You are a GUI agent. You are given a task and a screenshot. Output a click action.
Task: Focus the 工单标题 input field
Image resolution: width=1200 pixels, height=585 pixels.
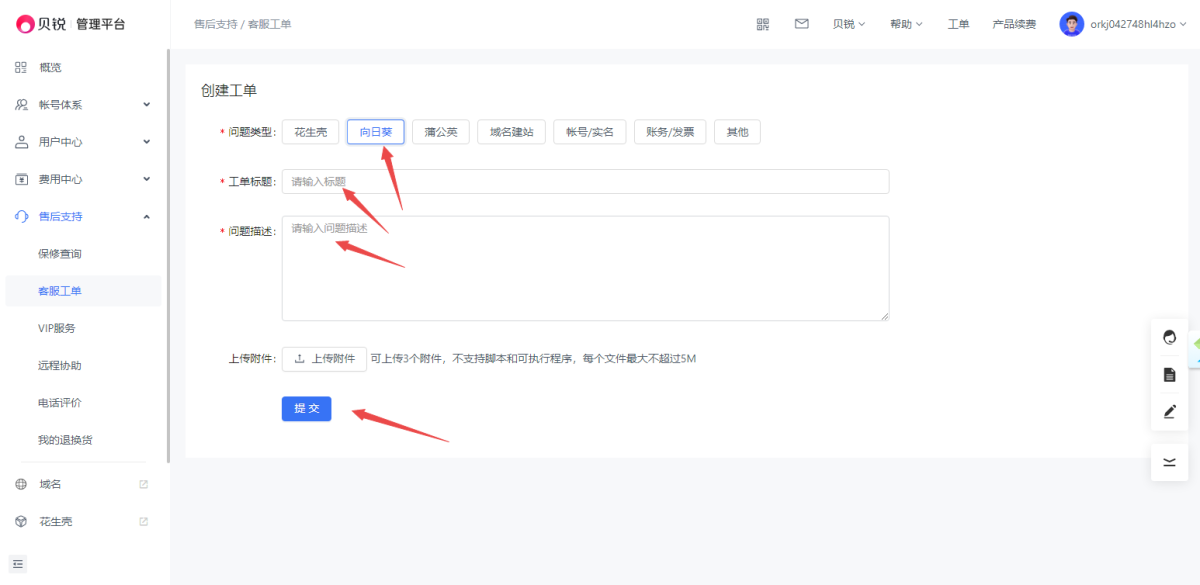point(585,181)
